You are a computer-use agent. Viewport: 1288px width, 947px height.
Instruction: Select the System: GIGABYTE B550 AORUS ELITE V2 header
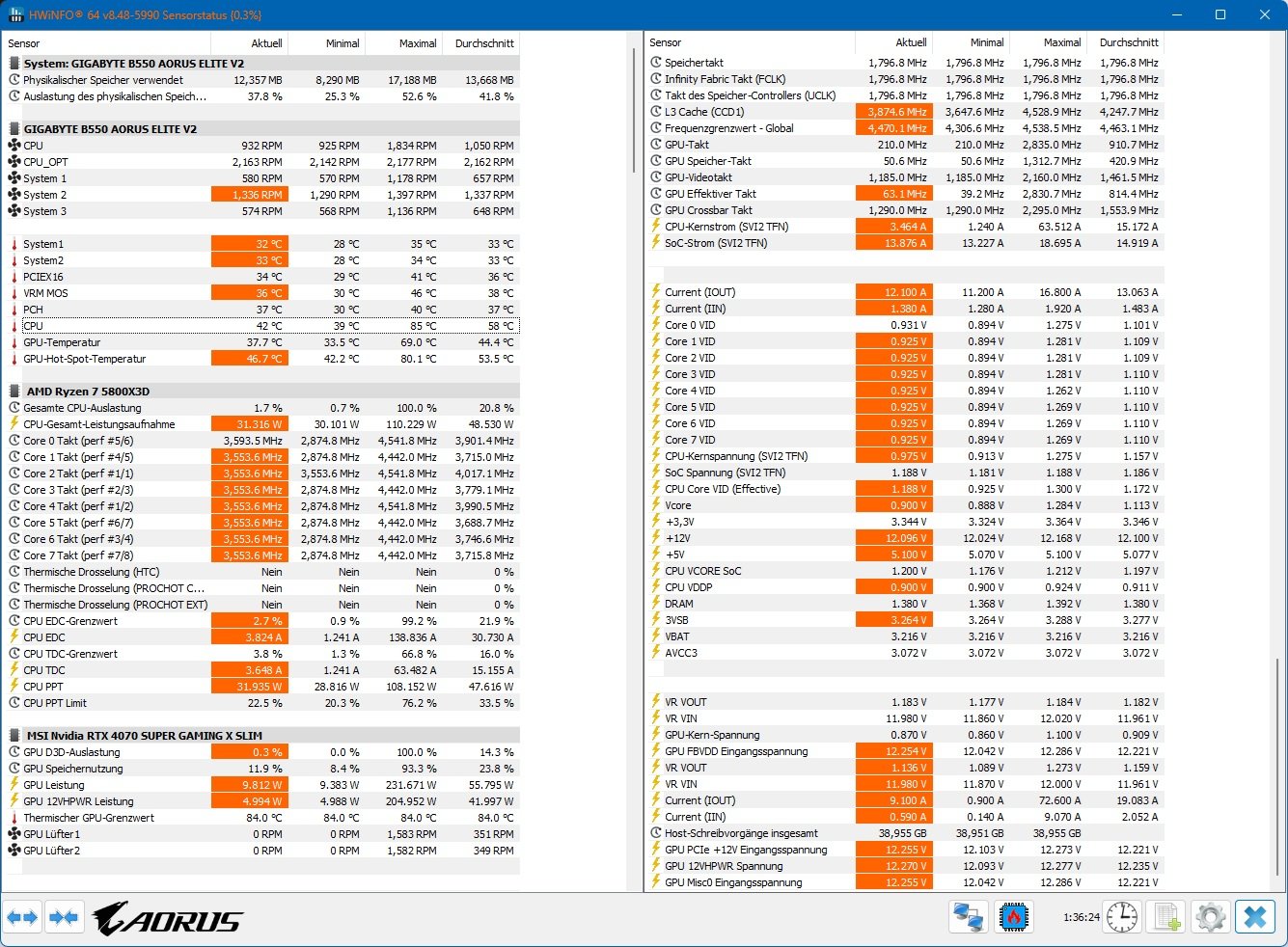click(262, 64)
